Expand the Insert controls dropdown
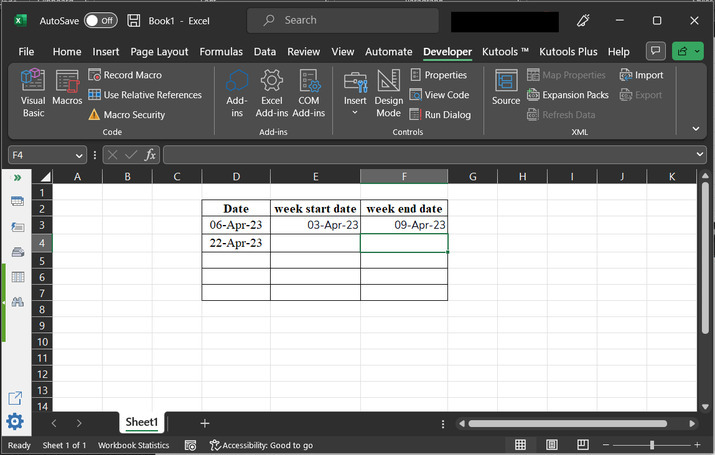 pyautogui.click(x=355, y=113)
